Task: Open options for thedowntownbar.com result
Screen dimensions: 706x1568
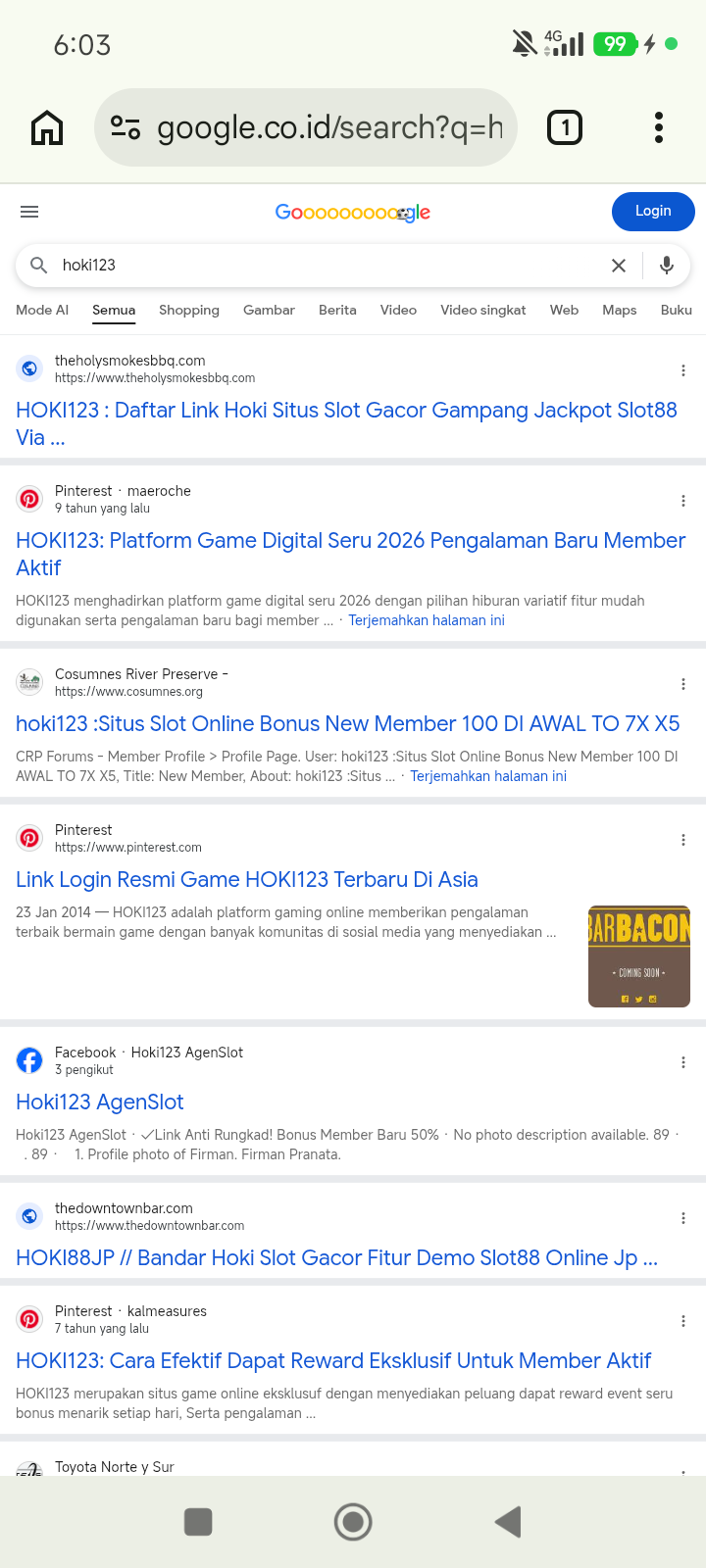Action: tap(683, 1218)
